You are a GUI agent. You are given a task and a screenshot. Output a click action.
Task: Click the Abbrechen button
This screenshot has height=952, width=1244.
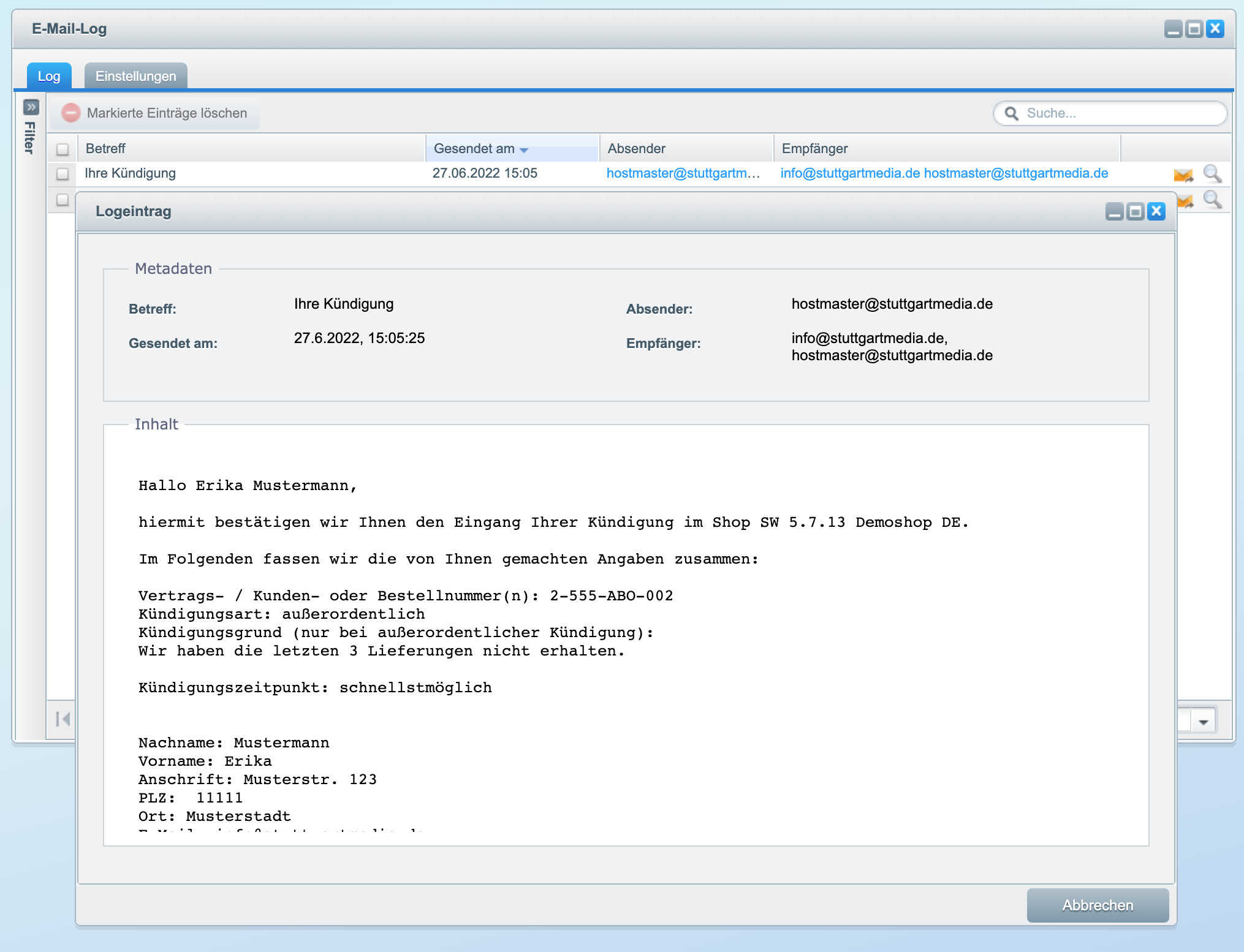pos(1098,905)
